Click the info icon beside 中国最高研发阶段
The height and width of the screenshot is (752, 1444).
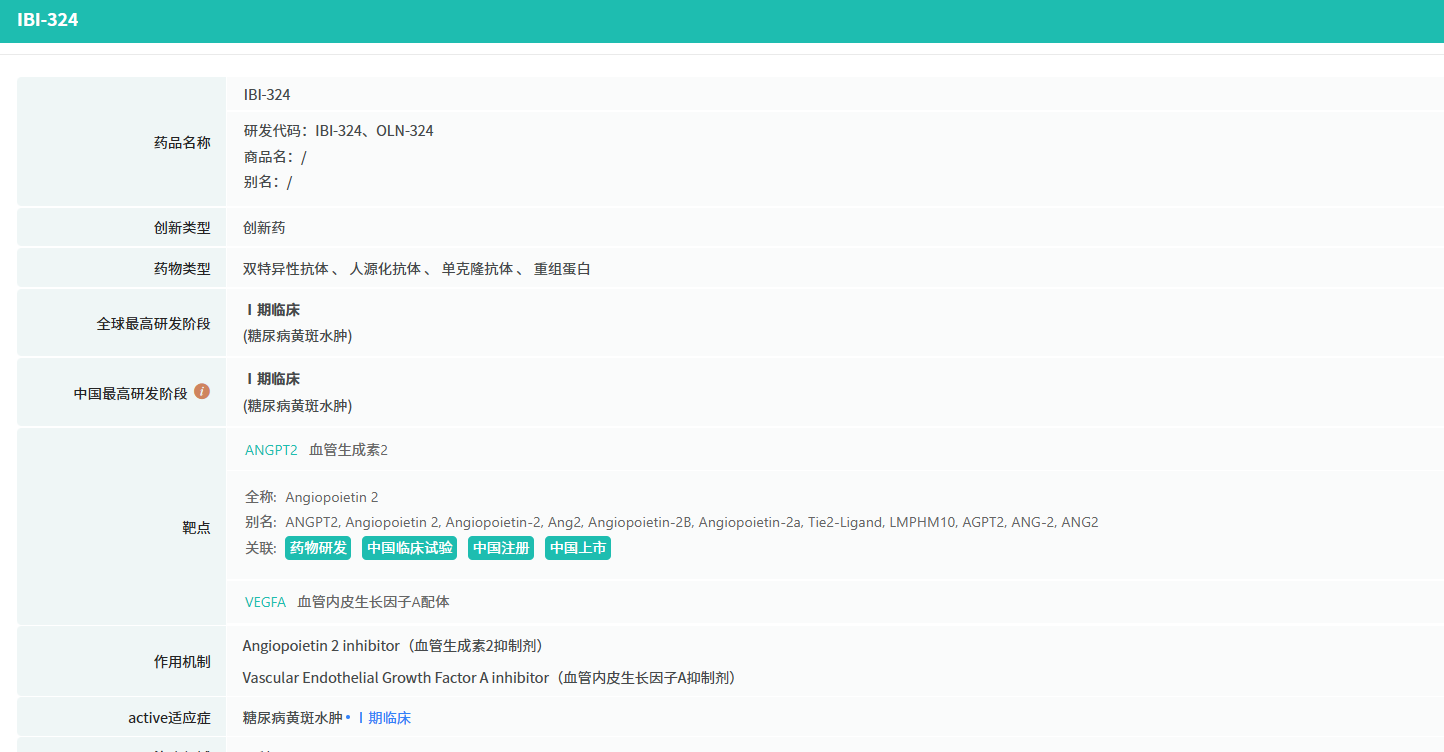click(202, 392)
